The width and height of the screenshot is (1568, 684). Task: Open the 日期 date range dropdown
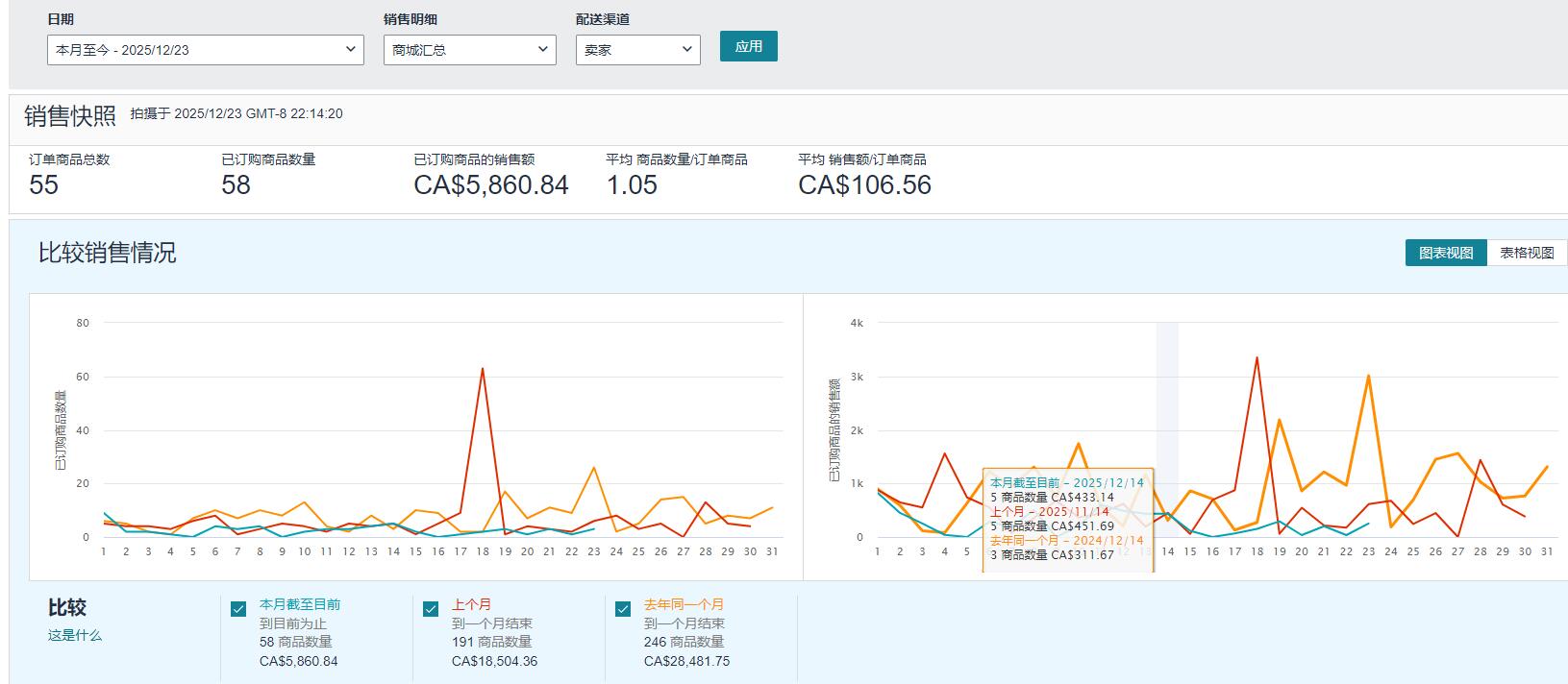[205, 50]
